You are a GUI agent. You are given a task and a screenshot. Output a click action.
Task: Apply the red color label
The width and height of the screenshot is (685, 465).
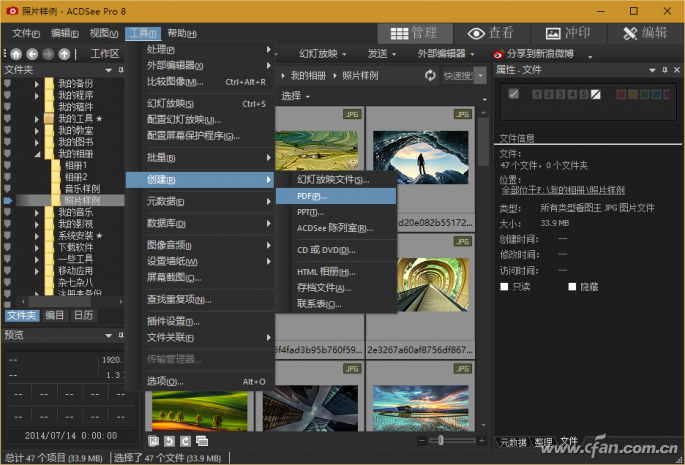[x=621, y=94]
